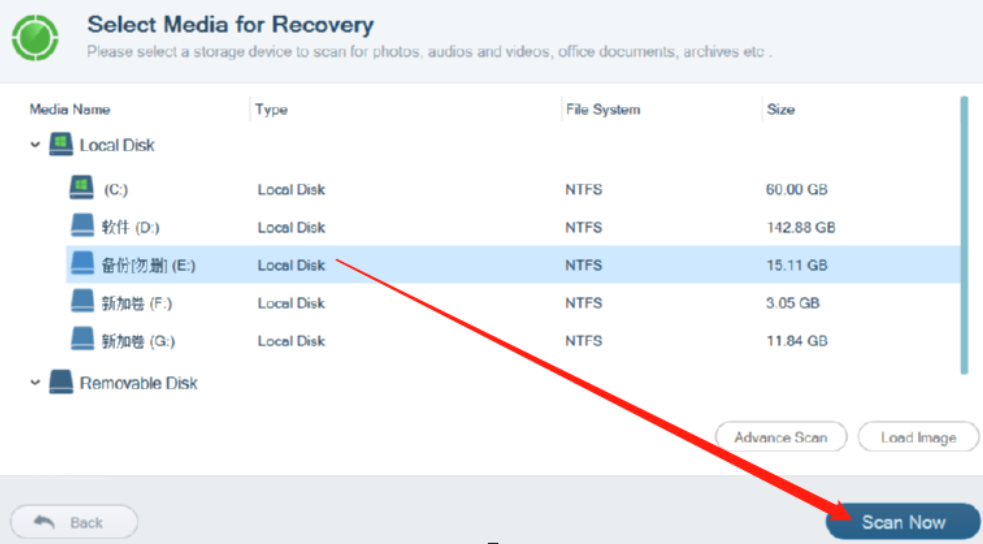Viewport: 983px width, 544px height.
Task: Open the Advance Scan option
Action: click(x=780, y=437)
